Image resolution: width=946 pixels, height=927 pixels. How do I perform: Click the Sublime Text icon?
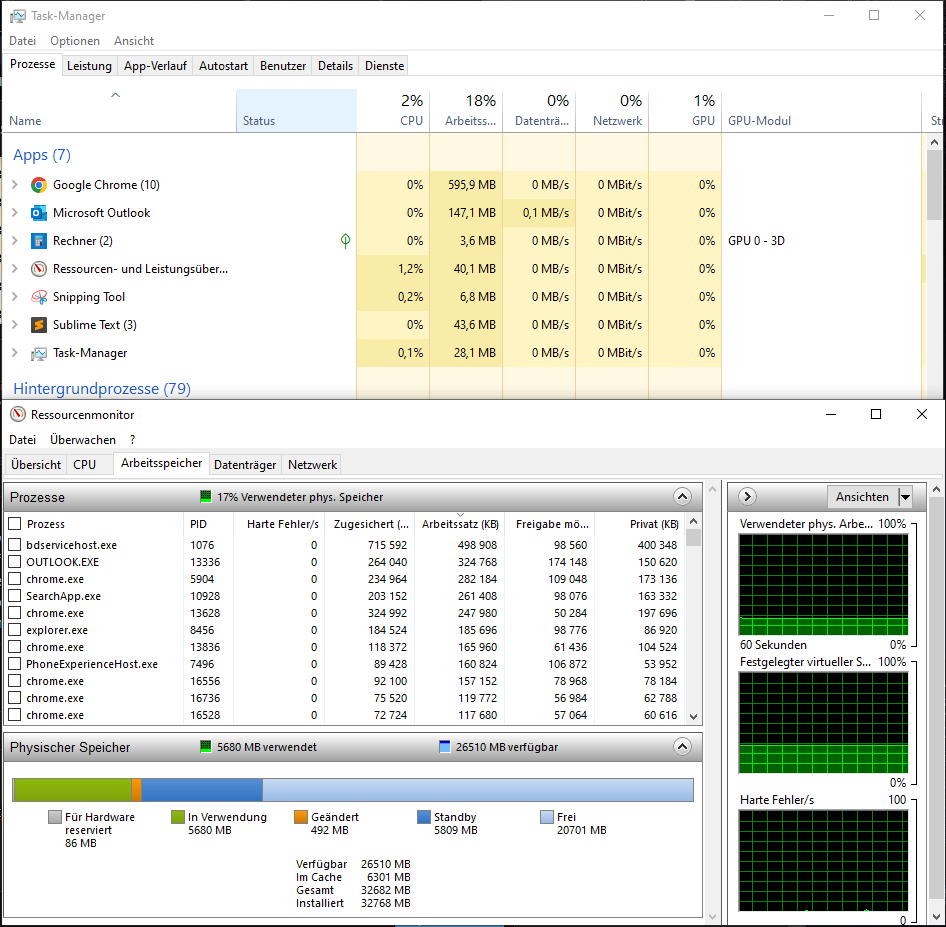pos(39,325)
